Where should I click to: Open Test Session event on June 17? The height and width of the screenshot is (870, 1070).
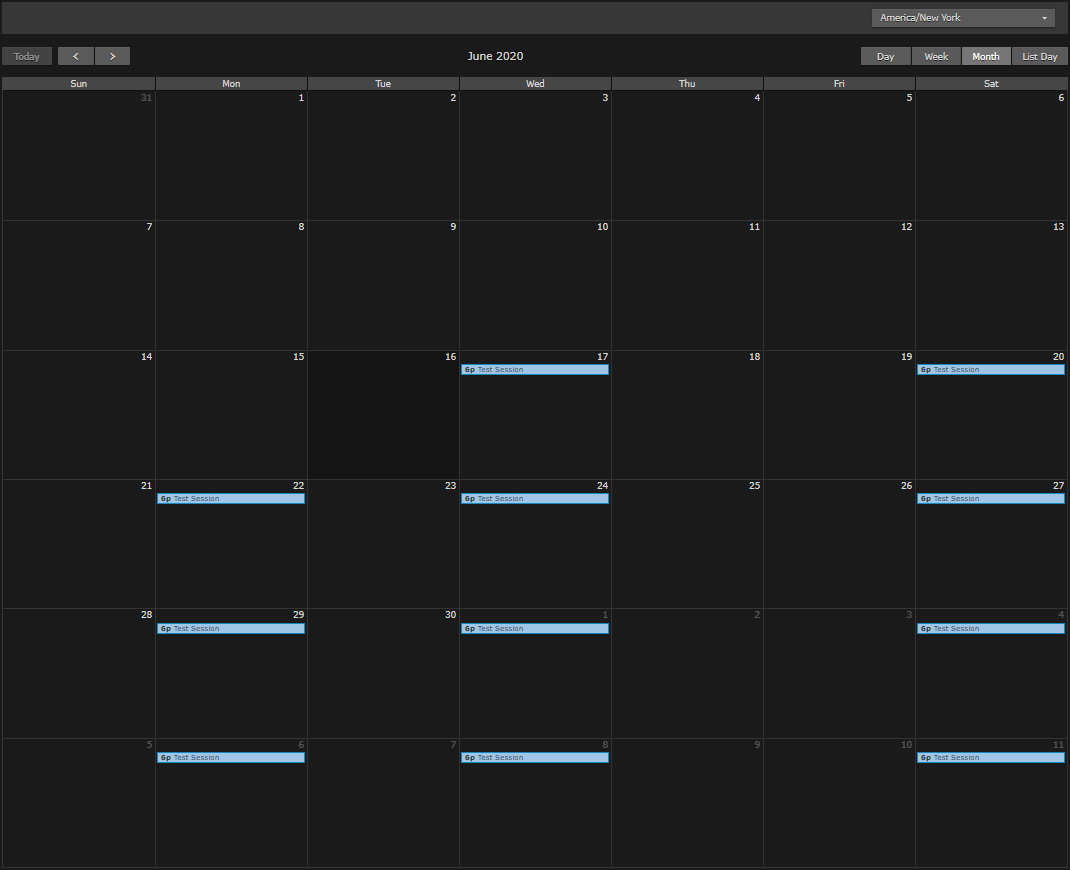[534, 370]
